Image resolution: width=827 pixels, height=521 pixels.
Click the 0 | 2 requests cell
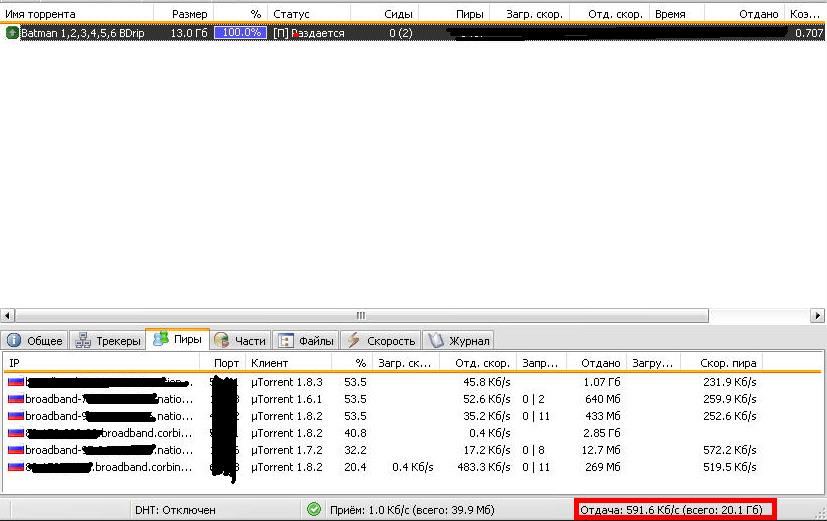533,399
